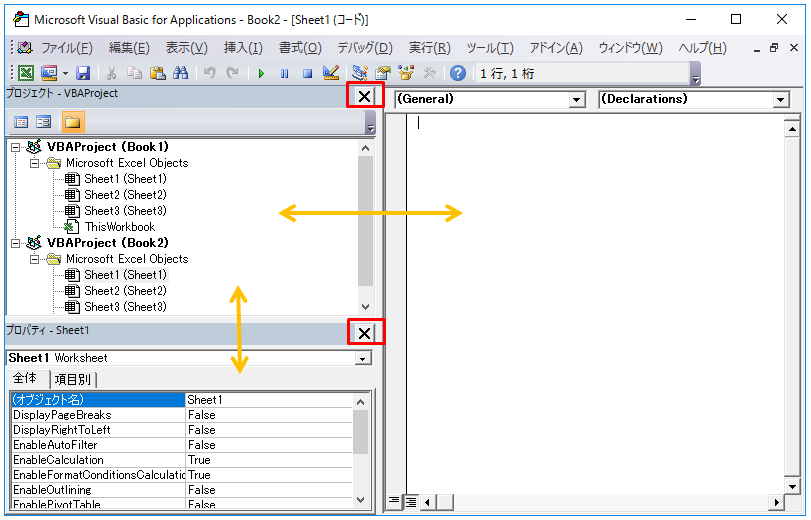Open dropdown arrow beside Insert UserForm icon
The image size is (811, 520).
65,73
